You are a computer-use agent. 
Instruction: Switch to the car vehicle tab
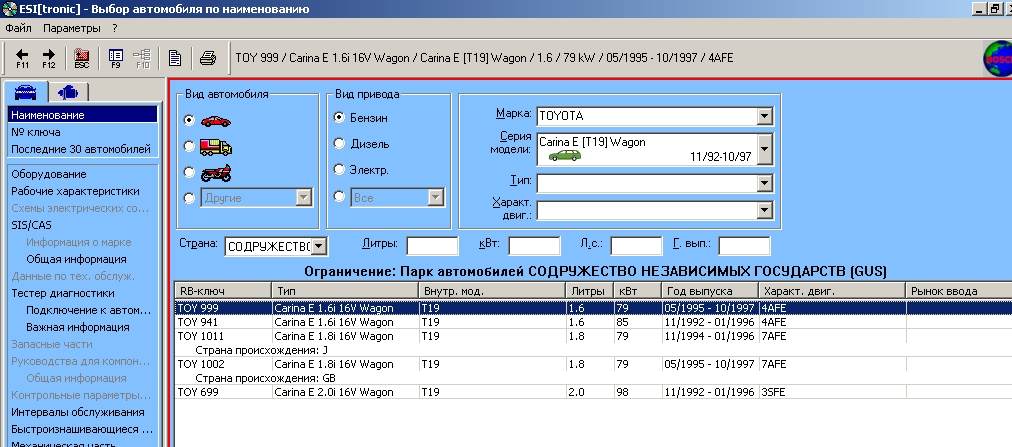(x=27, y=92)
